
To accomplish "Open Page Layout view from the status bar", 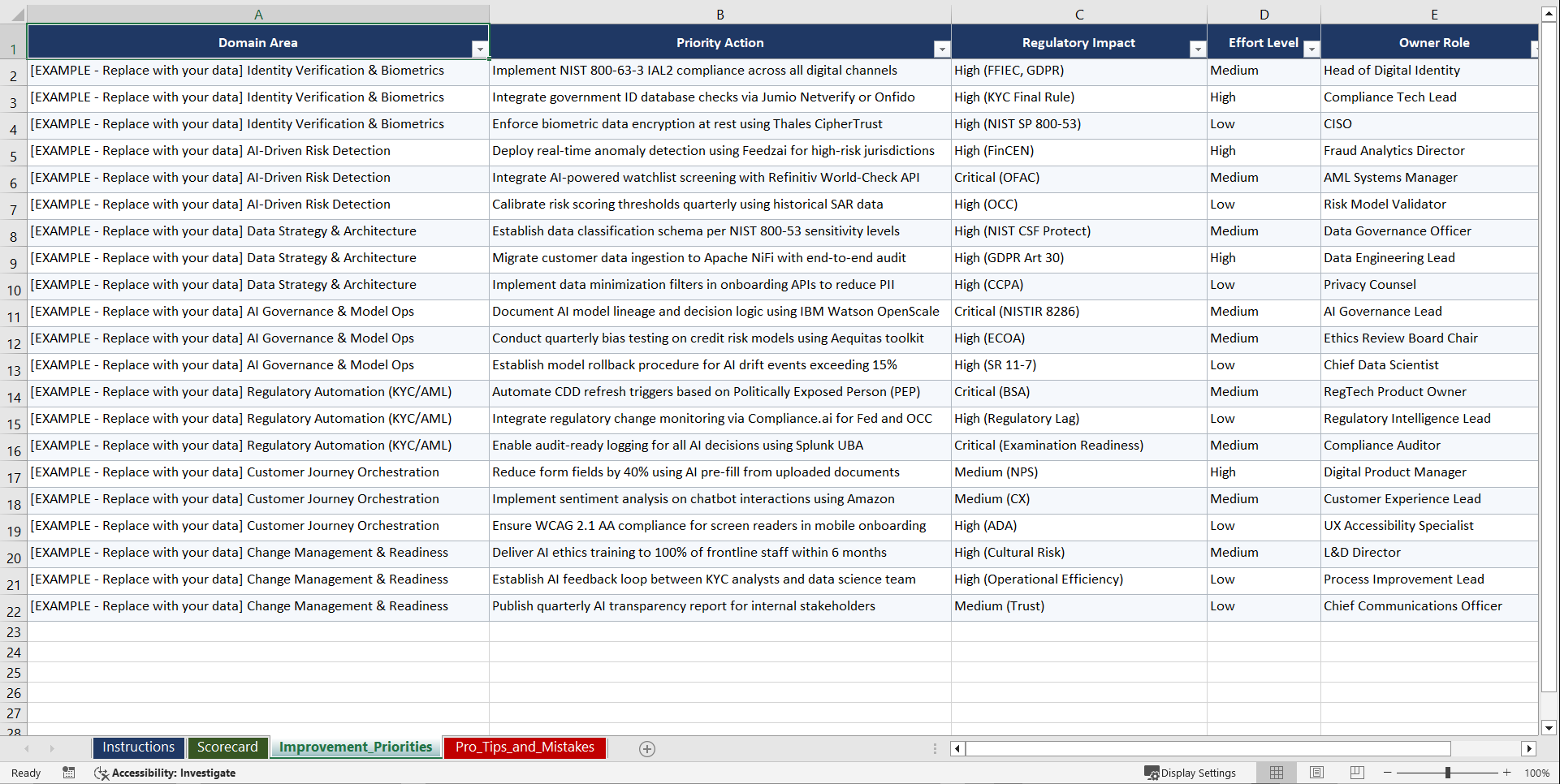I will coord(1316,773).
